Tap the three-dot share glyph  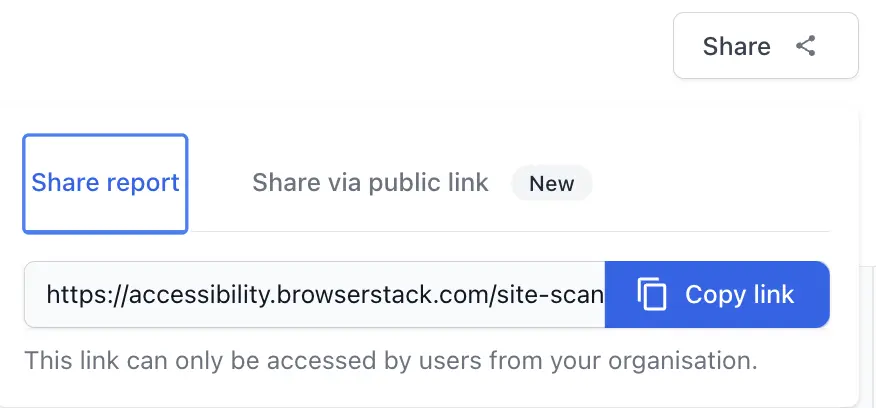click(x=806, y=46)
